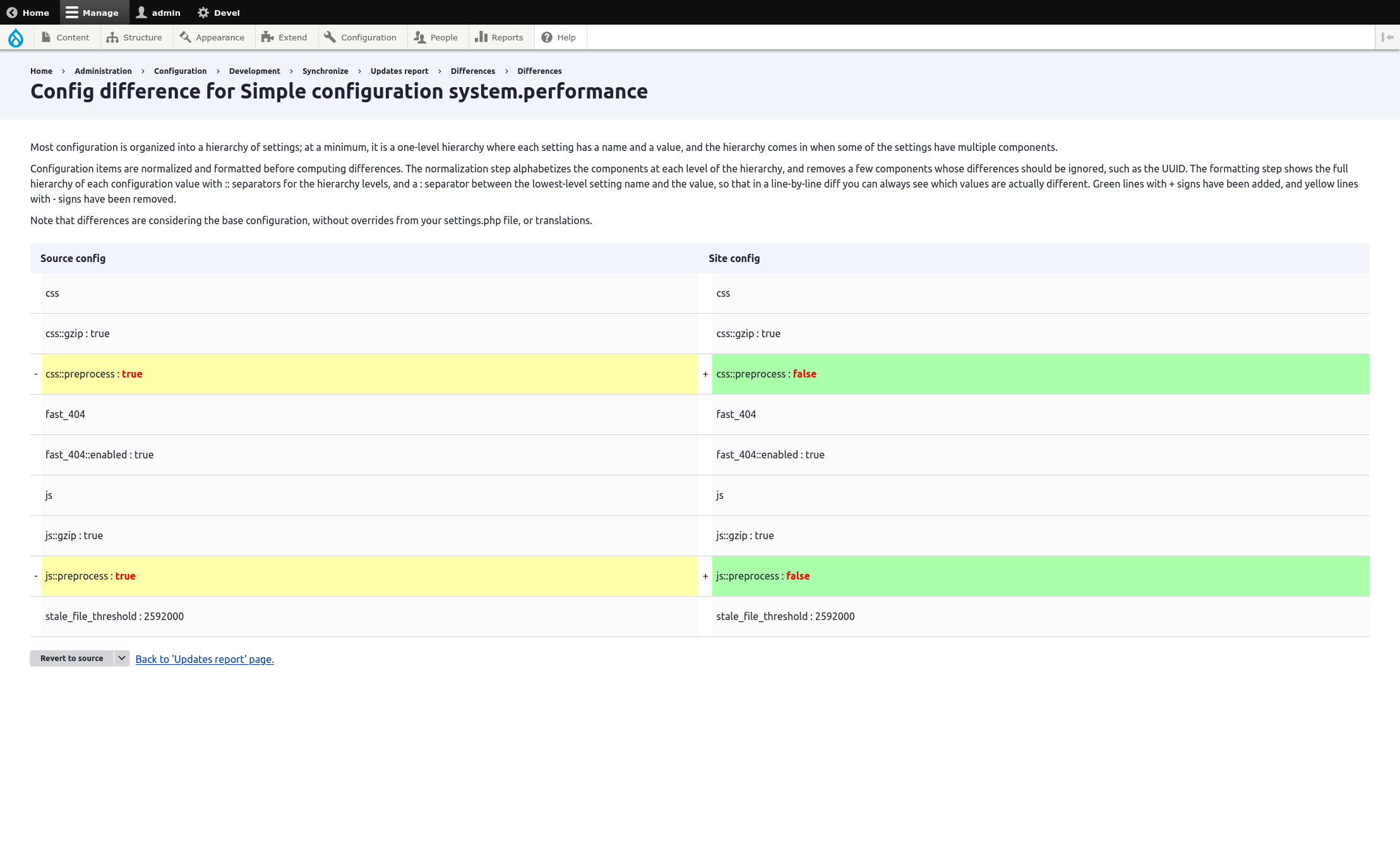The image size is (1400, 865).
Task: Click the Reports bar chart icon
Action: click(x=481, y=37)
